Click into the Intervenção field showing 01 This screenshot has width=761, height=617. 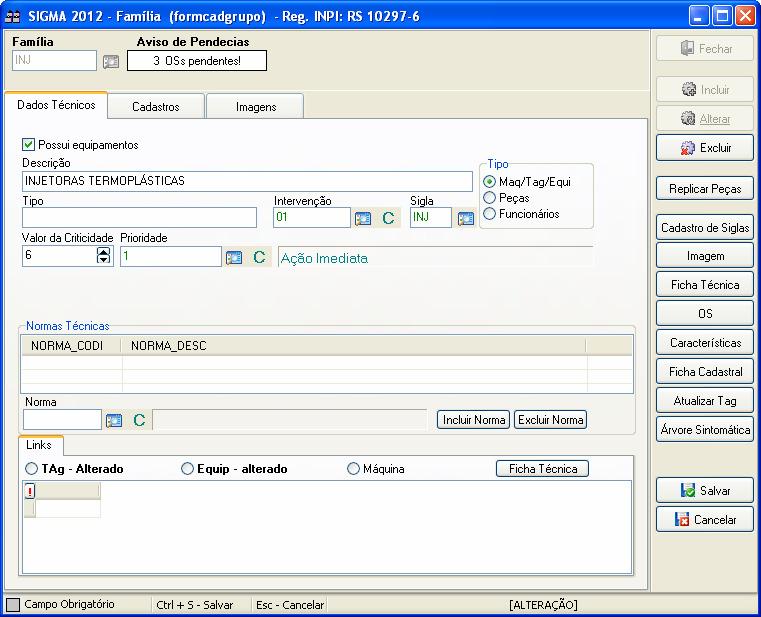point(312,217)
